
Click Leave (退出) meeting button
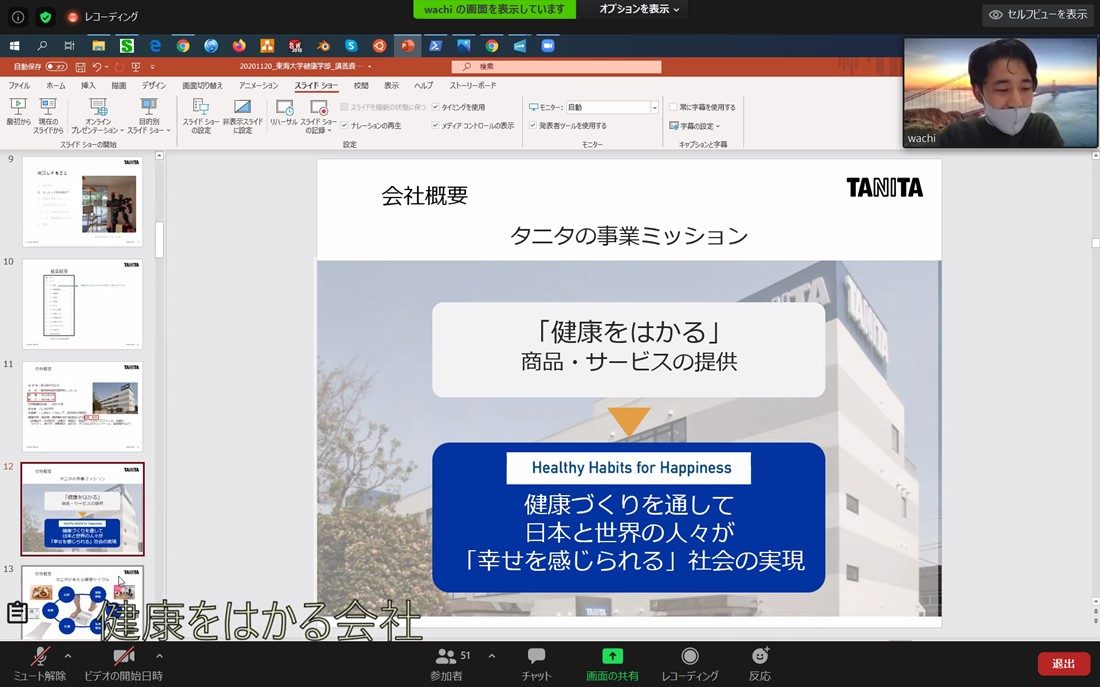click(1064, 664)
